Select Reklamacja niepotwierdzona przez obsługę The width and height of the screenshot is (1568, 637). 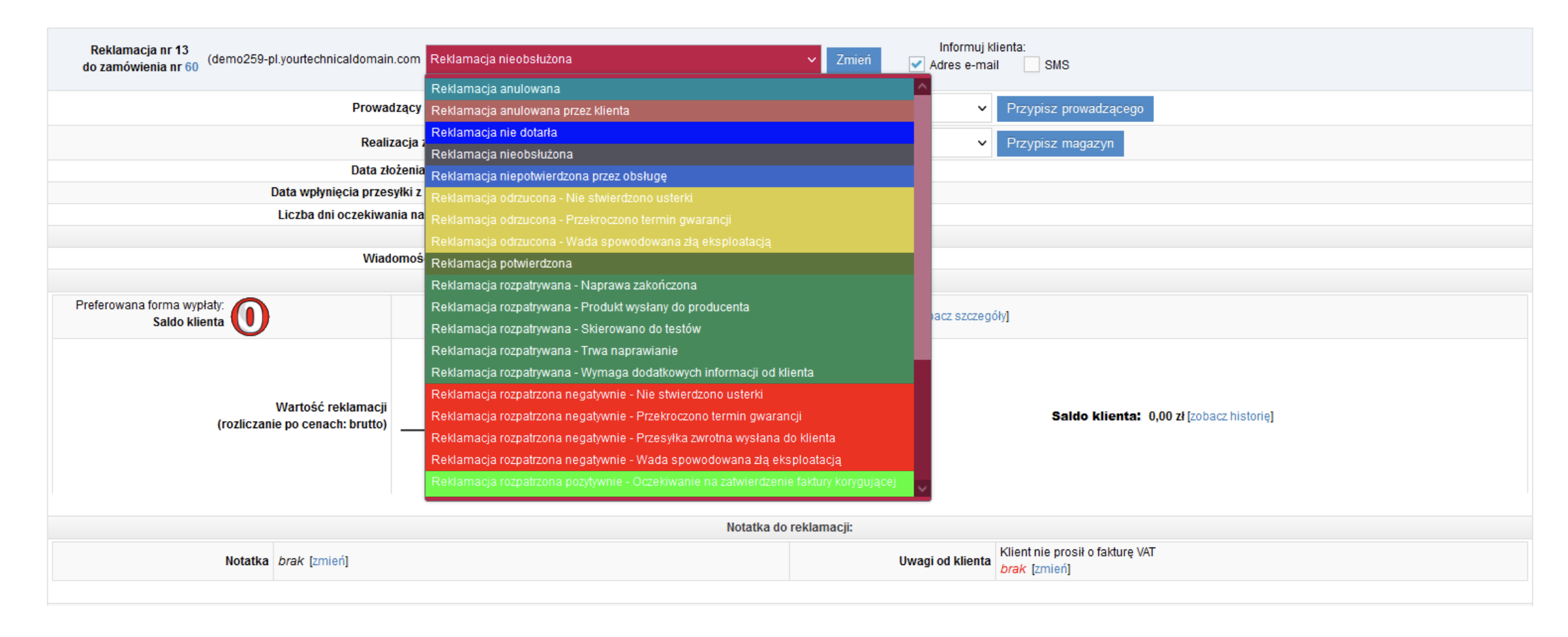669,176
